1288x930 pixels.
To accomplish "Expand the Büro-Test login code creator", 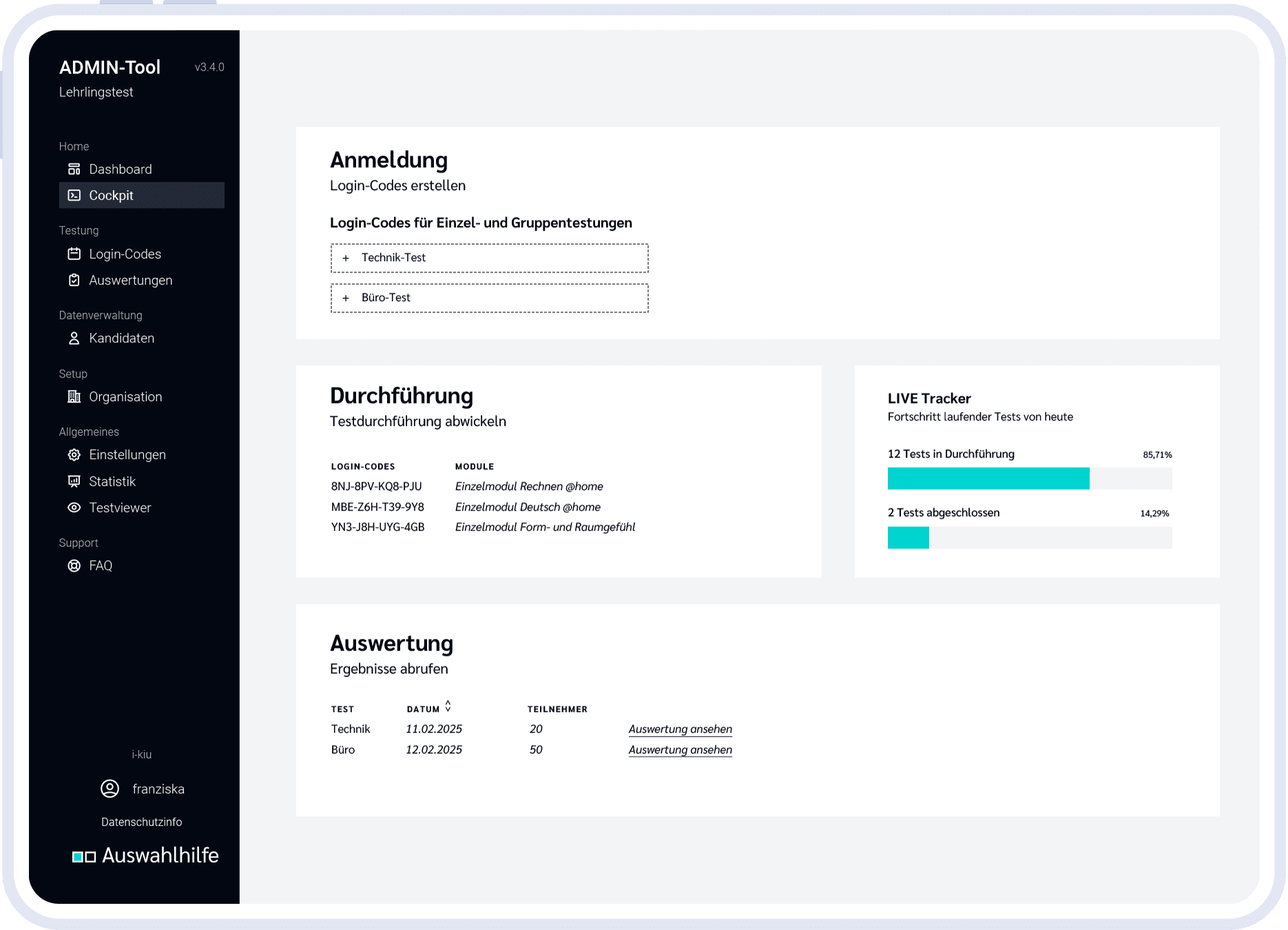I will 489,298.
